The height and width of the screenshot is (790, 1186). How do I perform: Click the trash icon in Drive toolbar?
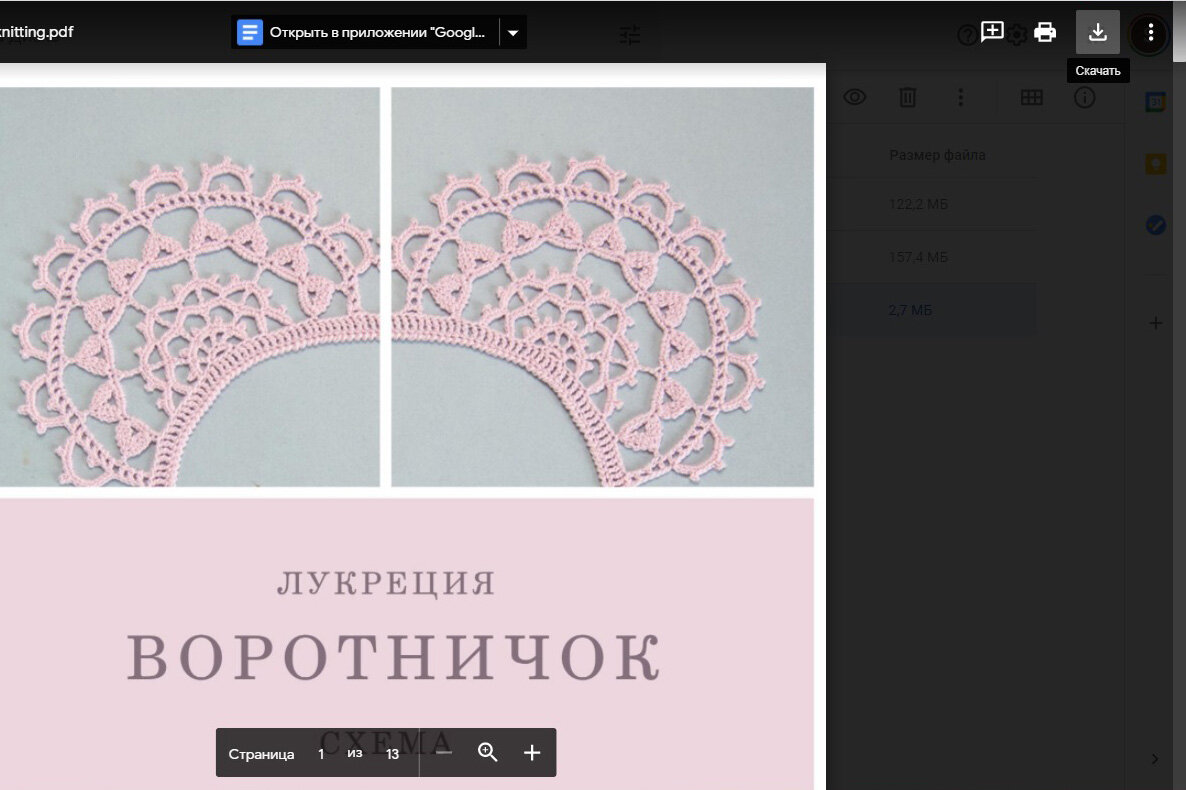coord(908,97)
